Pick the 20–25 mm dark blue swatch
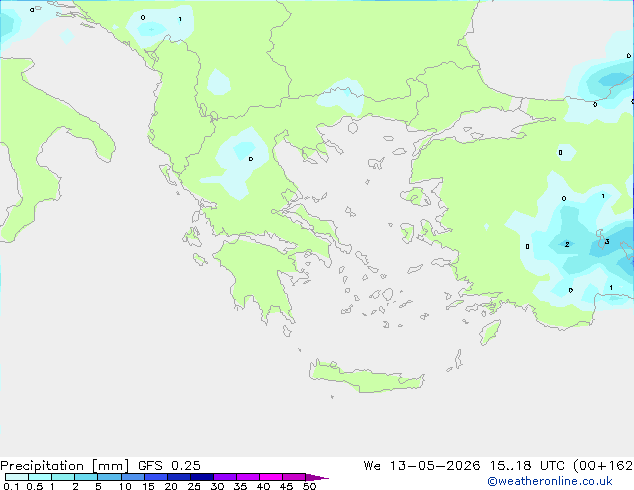Viewport: 634px width, 490px height. tap(178, 477)
